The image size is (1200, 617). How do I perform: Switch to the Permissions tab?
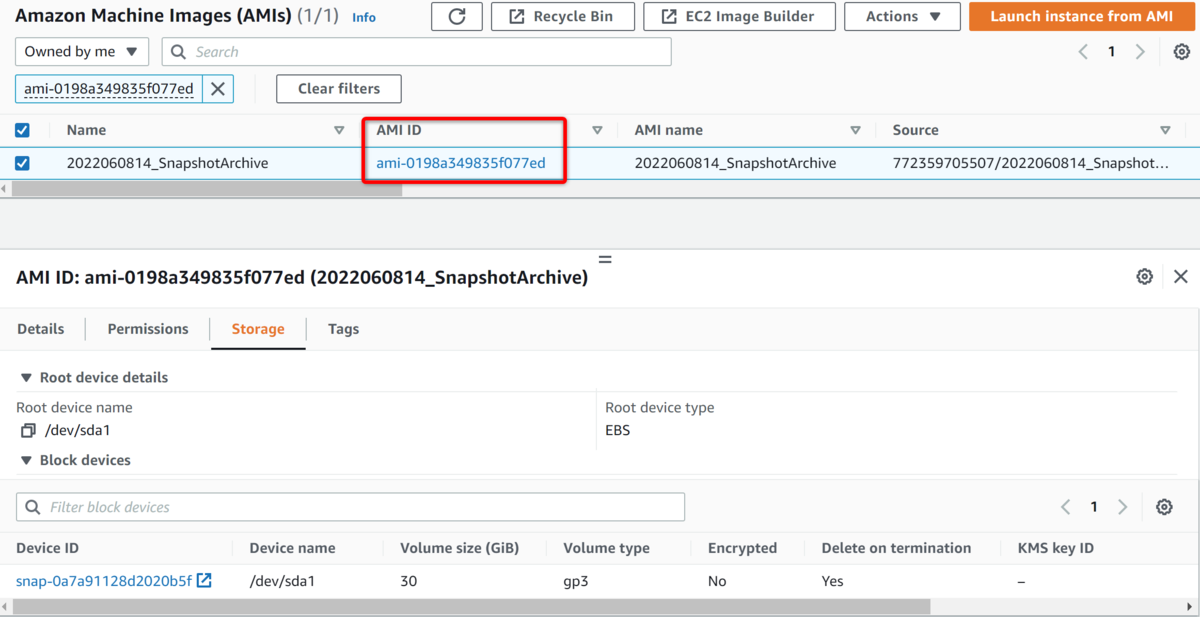[x=148, y=329]
